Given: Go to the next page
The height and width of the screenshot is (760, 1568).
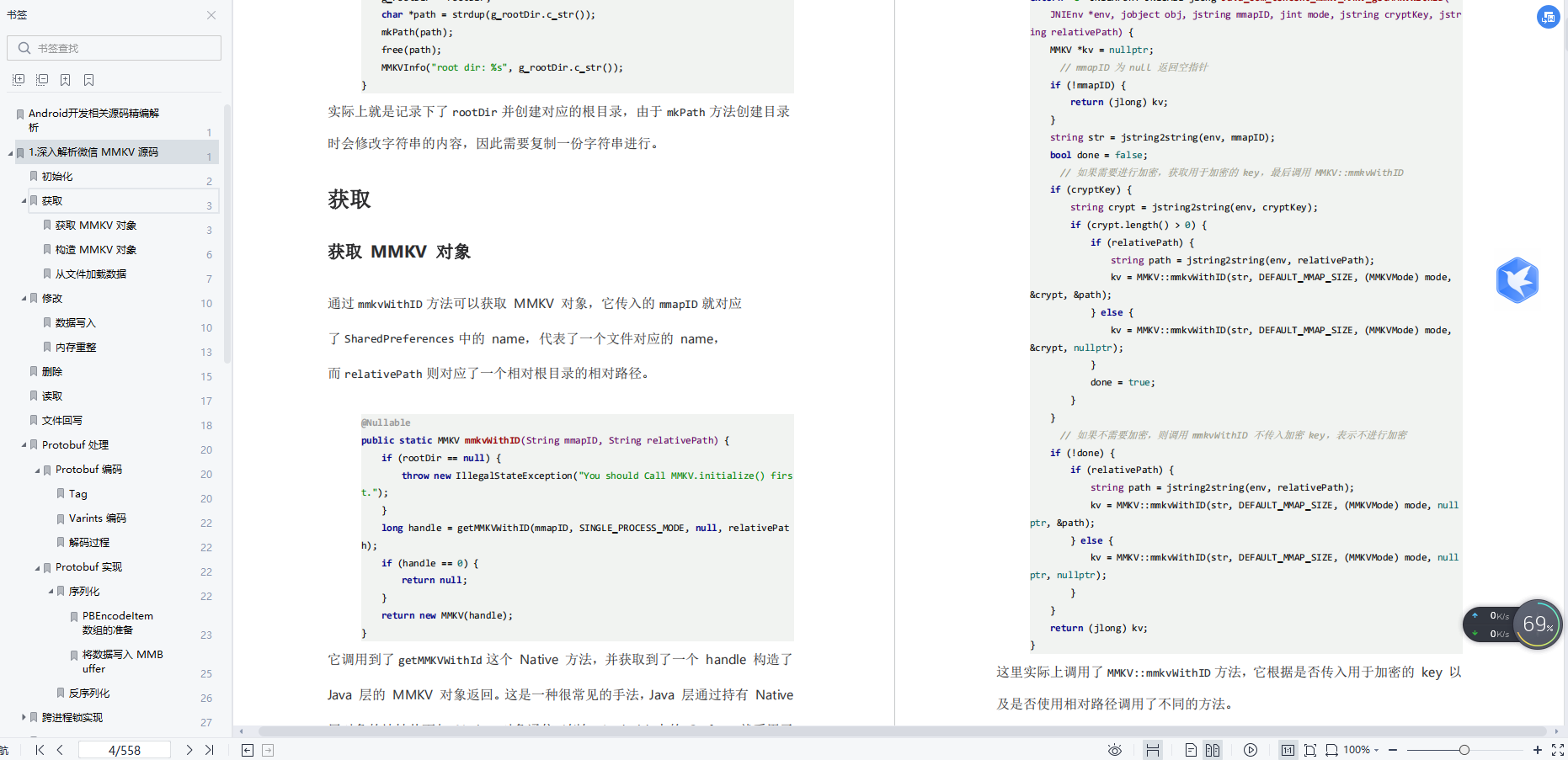Looking at the screenshot, I should coord(189,750).
